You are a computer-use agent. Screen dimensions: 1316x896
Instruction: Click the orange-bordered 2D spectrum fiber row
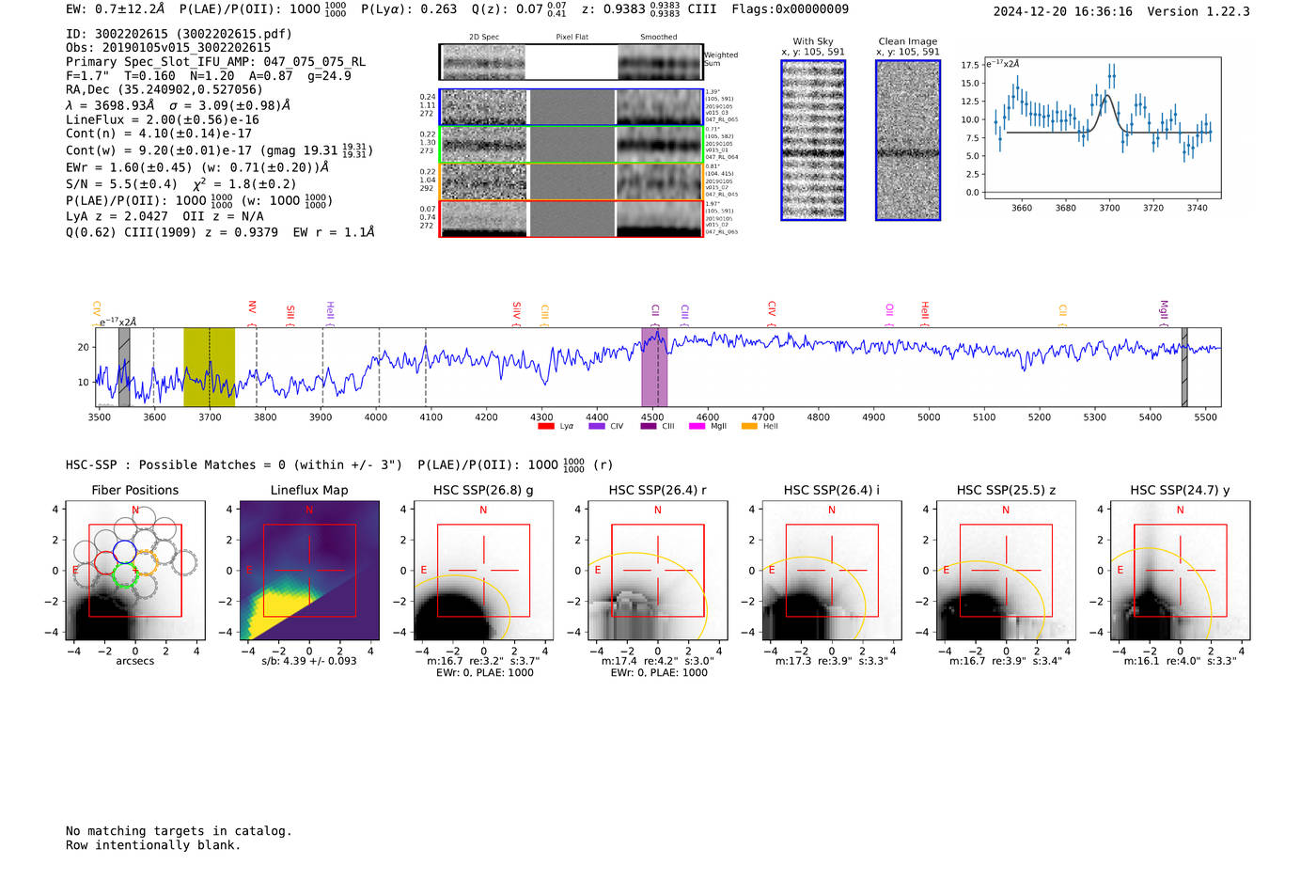pyautogui.click(x=572, y=181)
